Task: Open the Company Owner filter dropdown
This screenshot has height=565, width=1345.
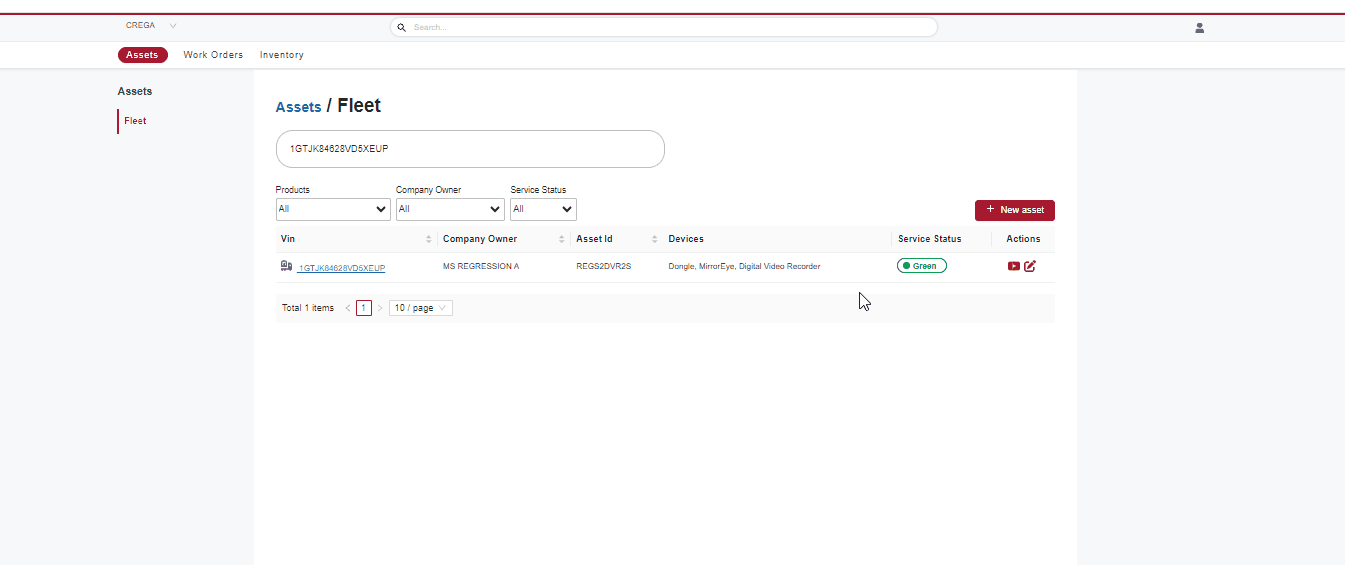Action: [x=450, y=209]
